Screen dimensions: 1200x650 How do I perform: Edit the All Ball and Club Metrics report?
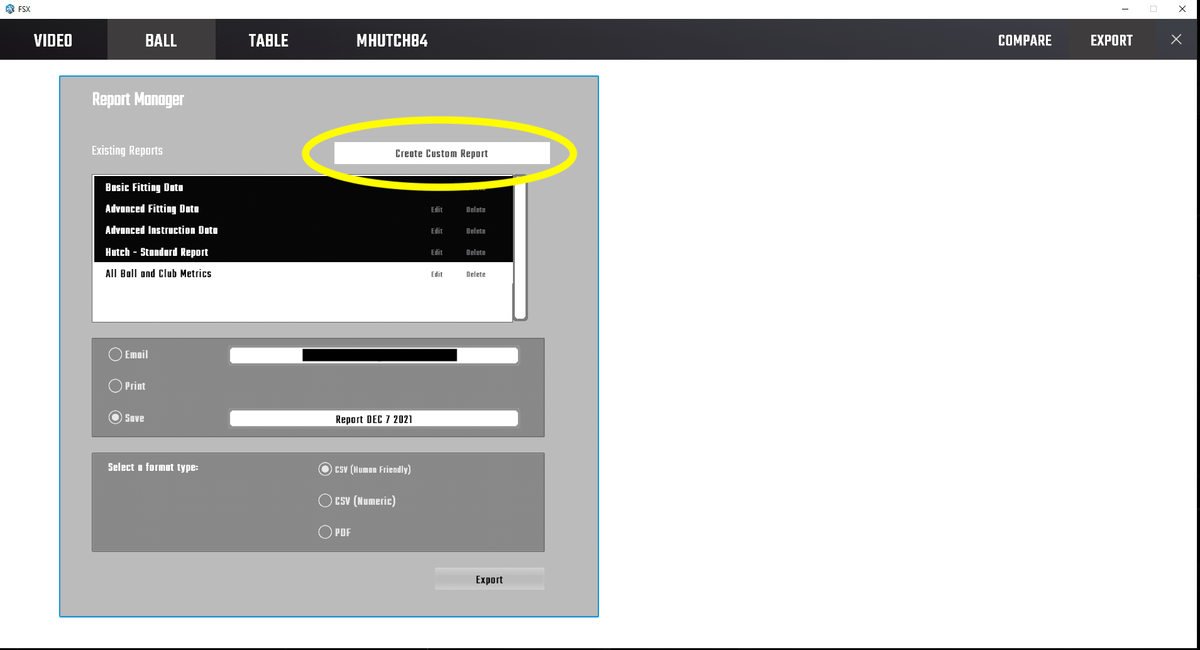[x=437, y=274]
